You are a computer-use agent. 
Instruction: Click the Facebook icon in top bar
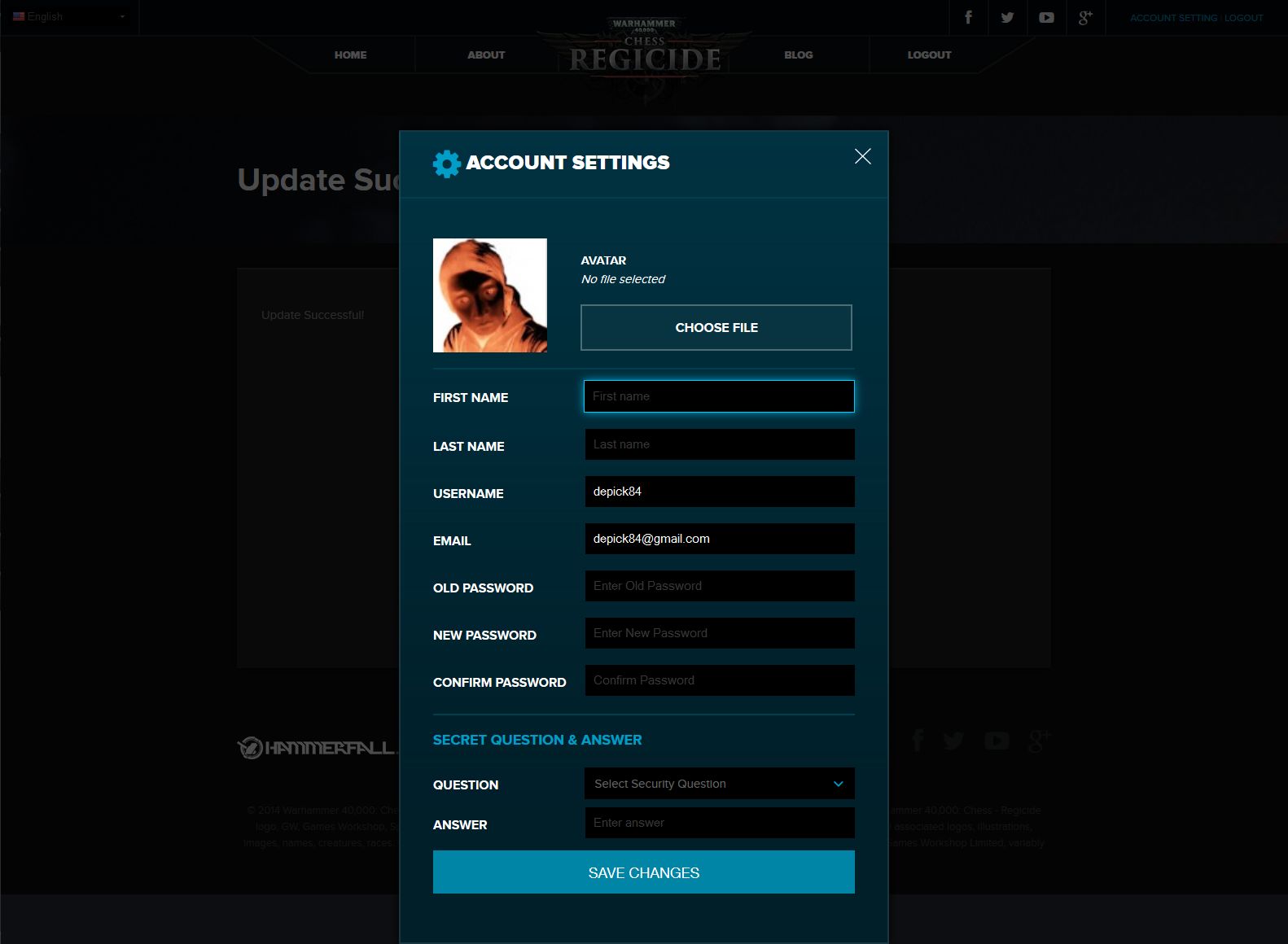click(968, 17)
